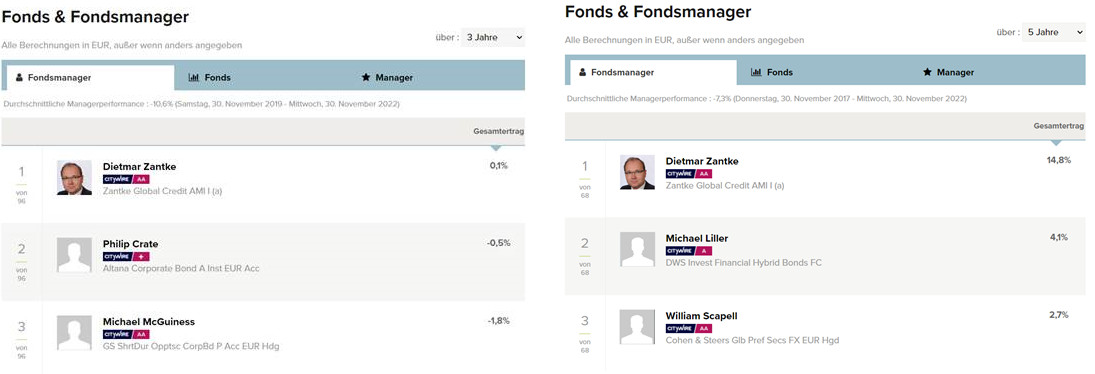Open Michael McGuiness manager profile link

[x=149, y=322]
